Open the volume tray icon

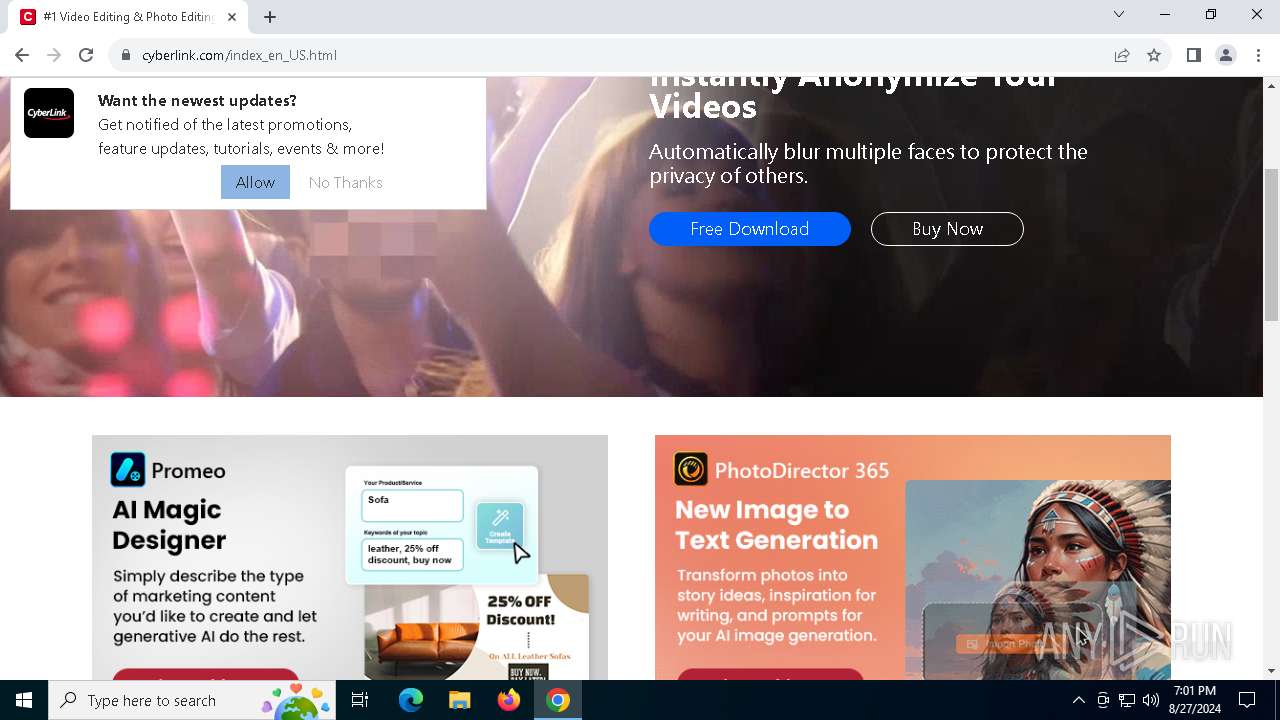pos(1151,700)
